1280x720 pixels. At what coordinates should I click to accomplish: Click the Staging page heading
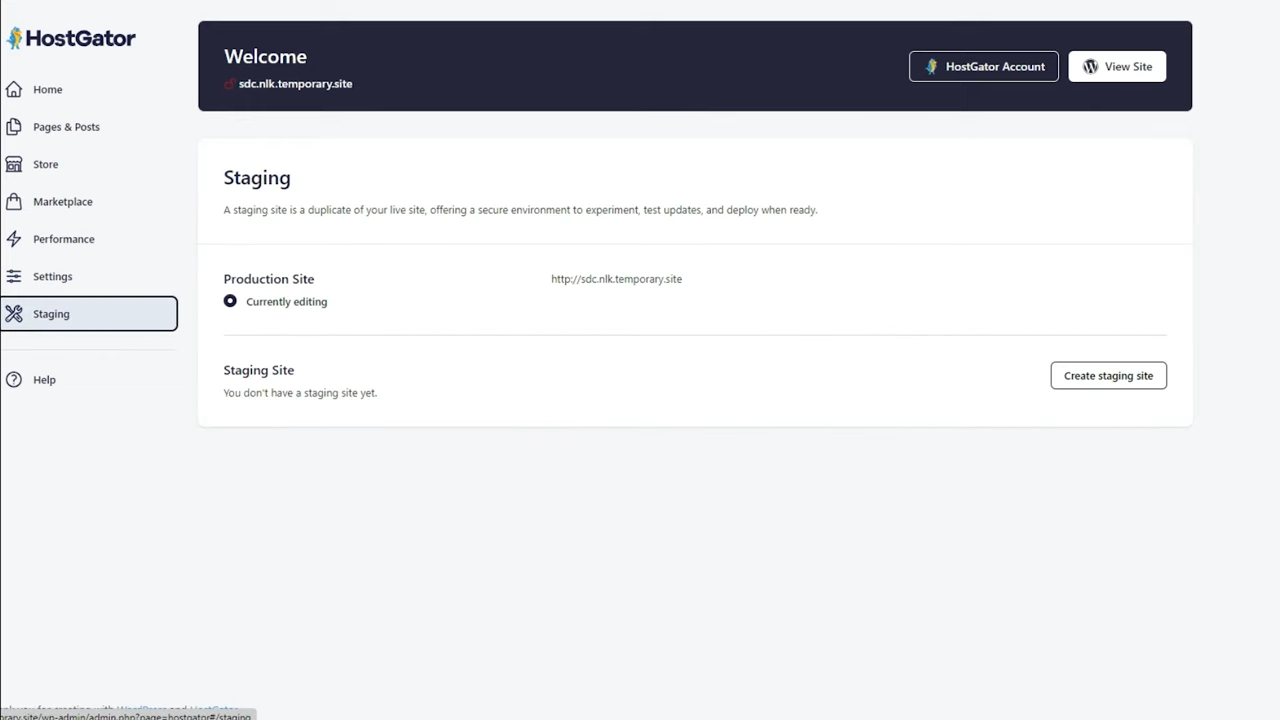click(257, 178)
